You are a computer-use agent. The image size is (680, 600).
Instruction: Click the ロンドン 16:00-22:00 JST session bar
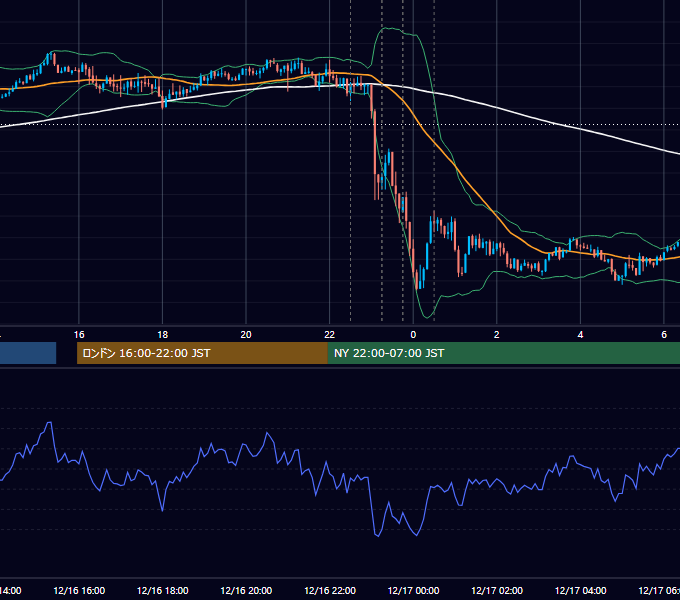click(202, 353)
